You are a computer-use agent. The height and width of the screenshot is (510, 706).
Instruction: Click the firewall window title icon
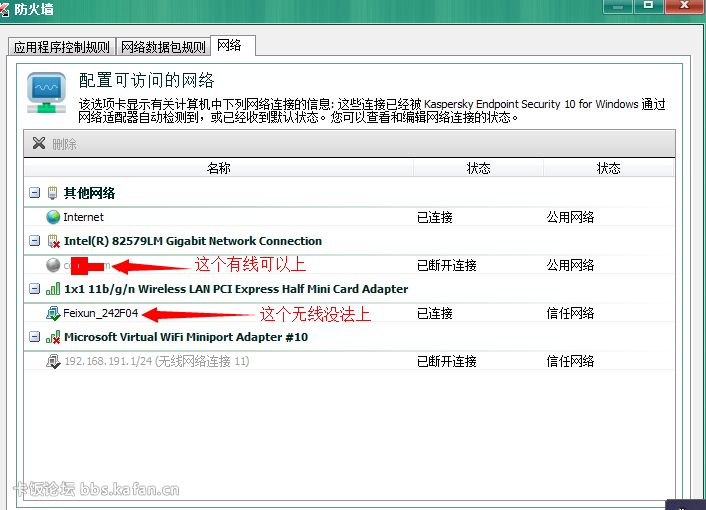tap(5, 9)
